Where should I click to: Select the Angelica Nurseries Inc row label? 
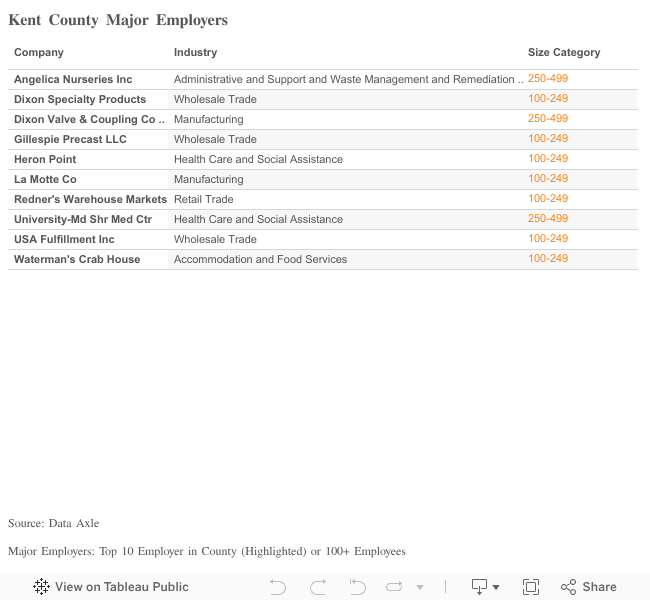[73, 79]
